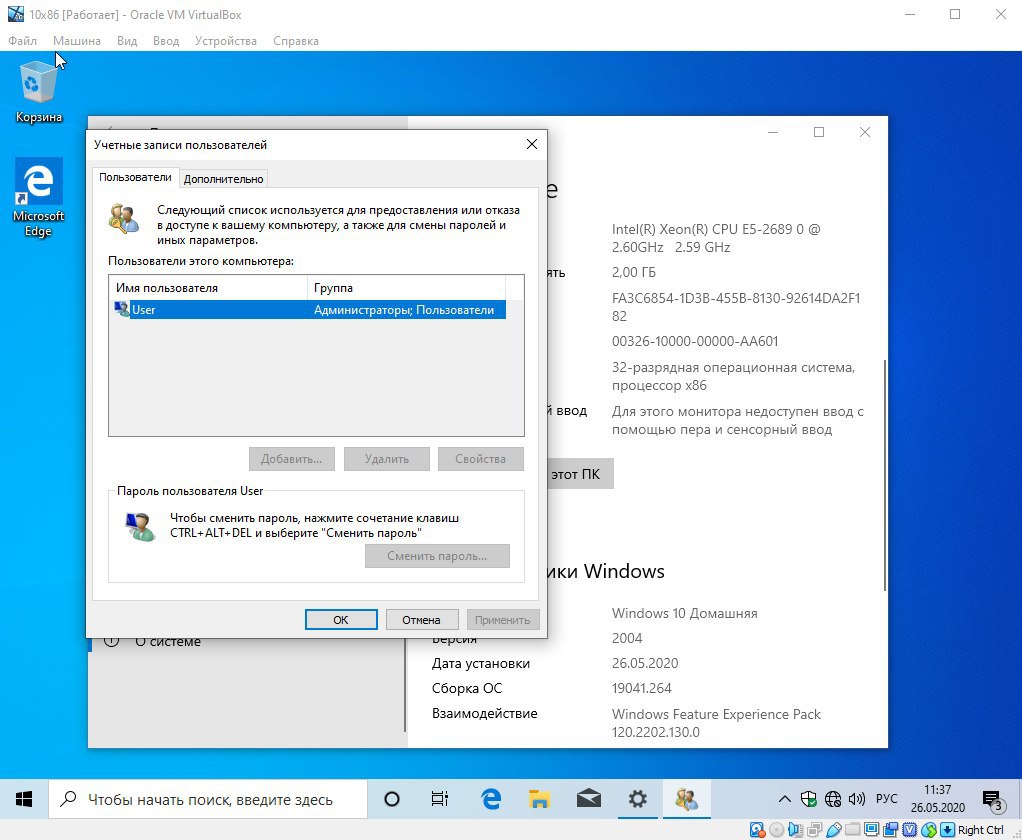Switch to the Дополнительно tab
Image resolution: width=1022 pixels, height=840 pixels.
[x=224, y=179]
